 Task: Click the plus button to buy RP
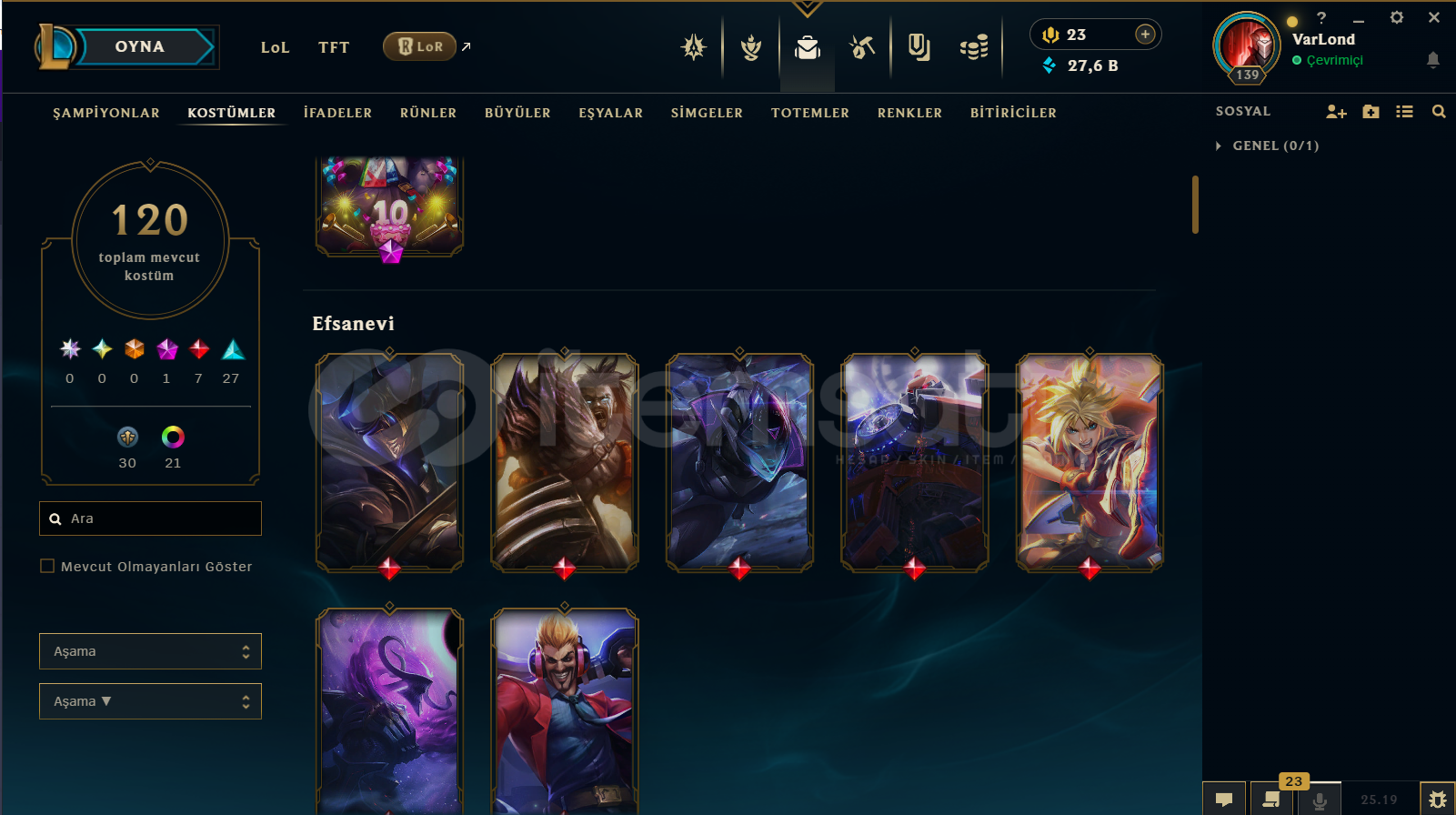[1145, 35]
